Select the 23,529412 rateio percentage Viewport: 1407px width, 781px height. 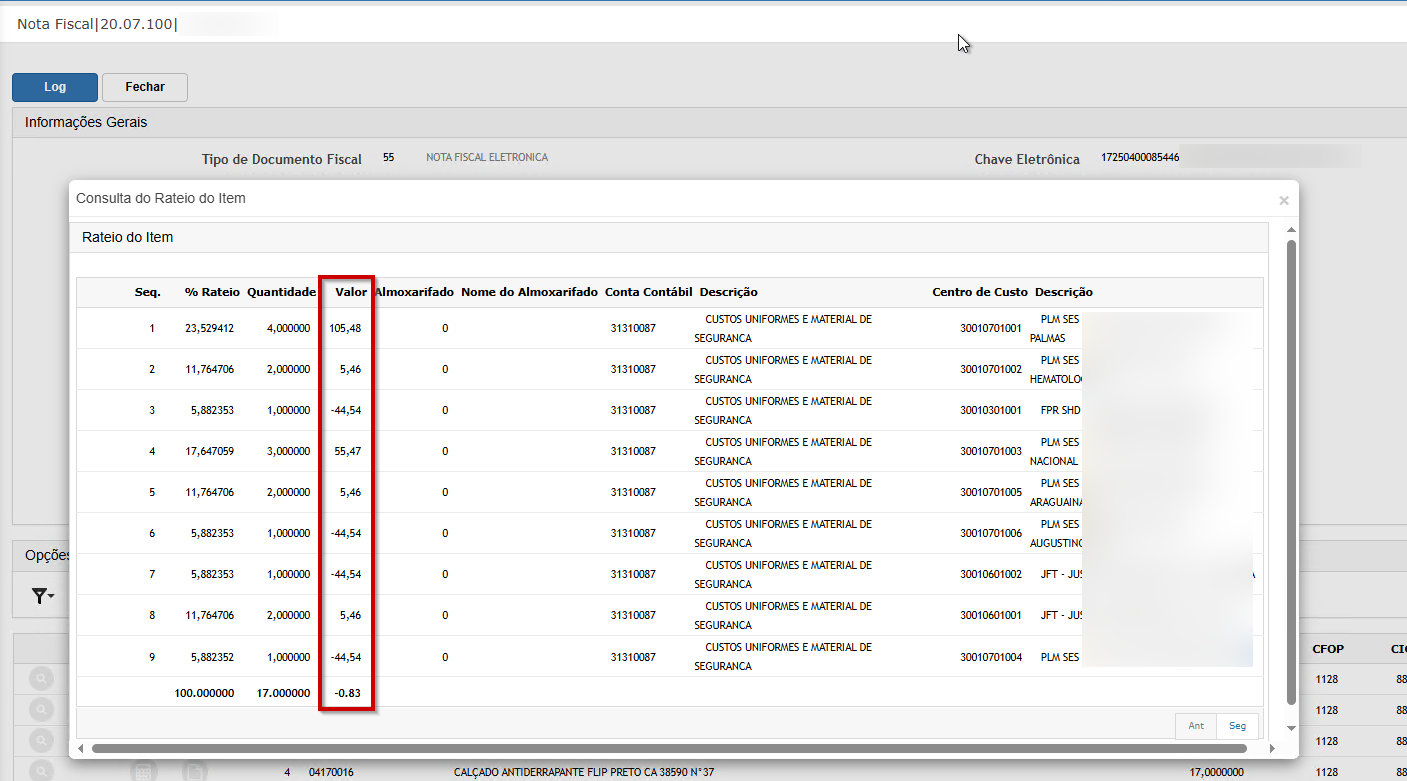[210, 328]
